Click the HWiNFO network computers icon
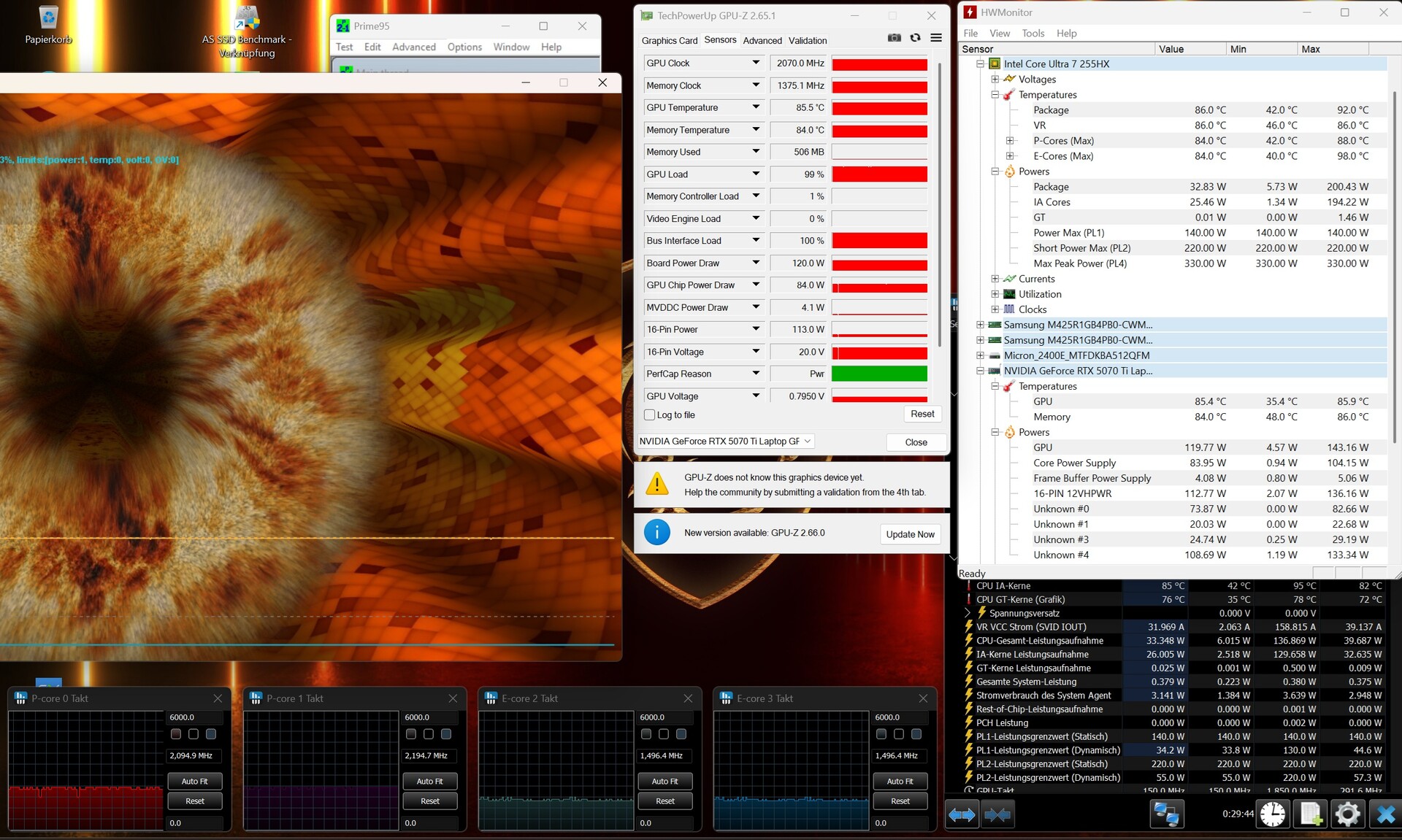The width and height of the screenshot is (1402, 840). point(1165,814)
